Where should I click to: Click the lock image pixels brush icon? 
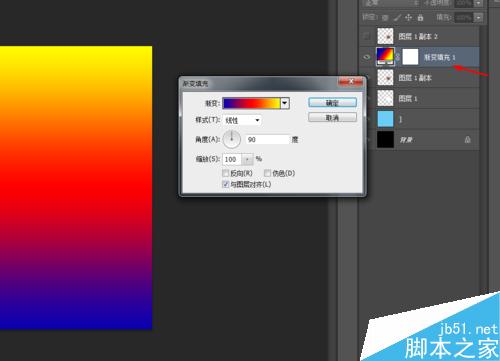397,17
